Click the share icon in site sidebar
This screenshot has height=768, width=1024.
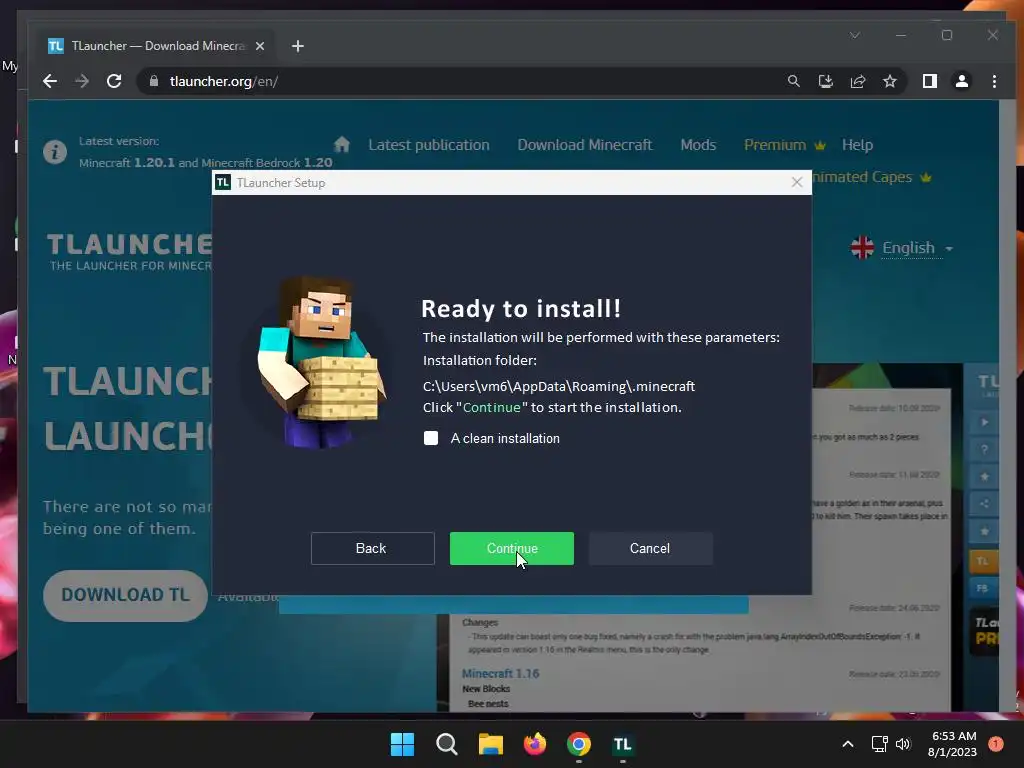[x=984, y=504]
